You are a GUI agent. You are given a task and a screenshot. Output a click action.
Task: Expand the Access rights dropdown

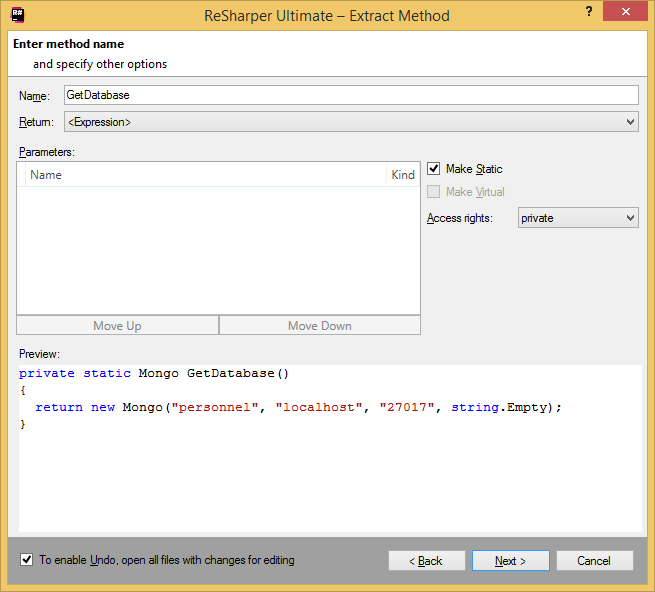[578, 218]
